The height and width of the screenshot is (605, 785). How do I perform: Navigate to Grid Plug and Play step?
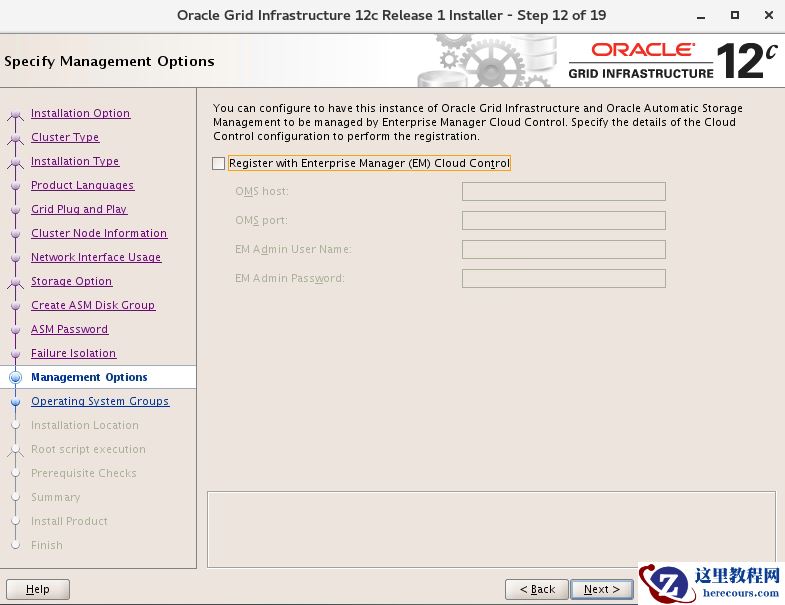pos(79,209)
